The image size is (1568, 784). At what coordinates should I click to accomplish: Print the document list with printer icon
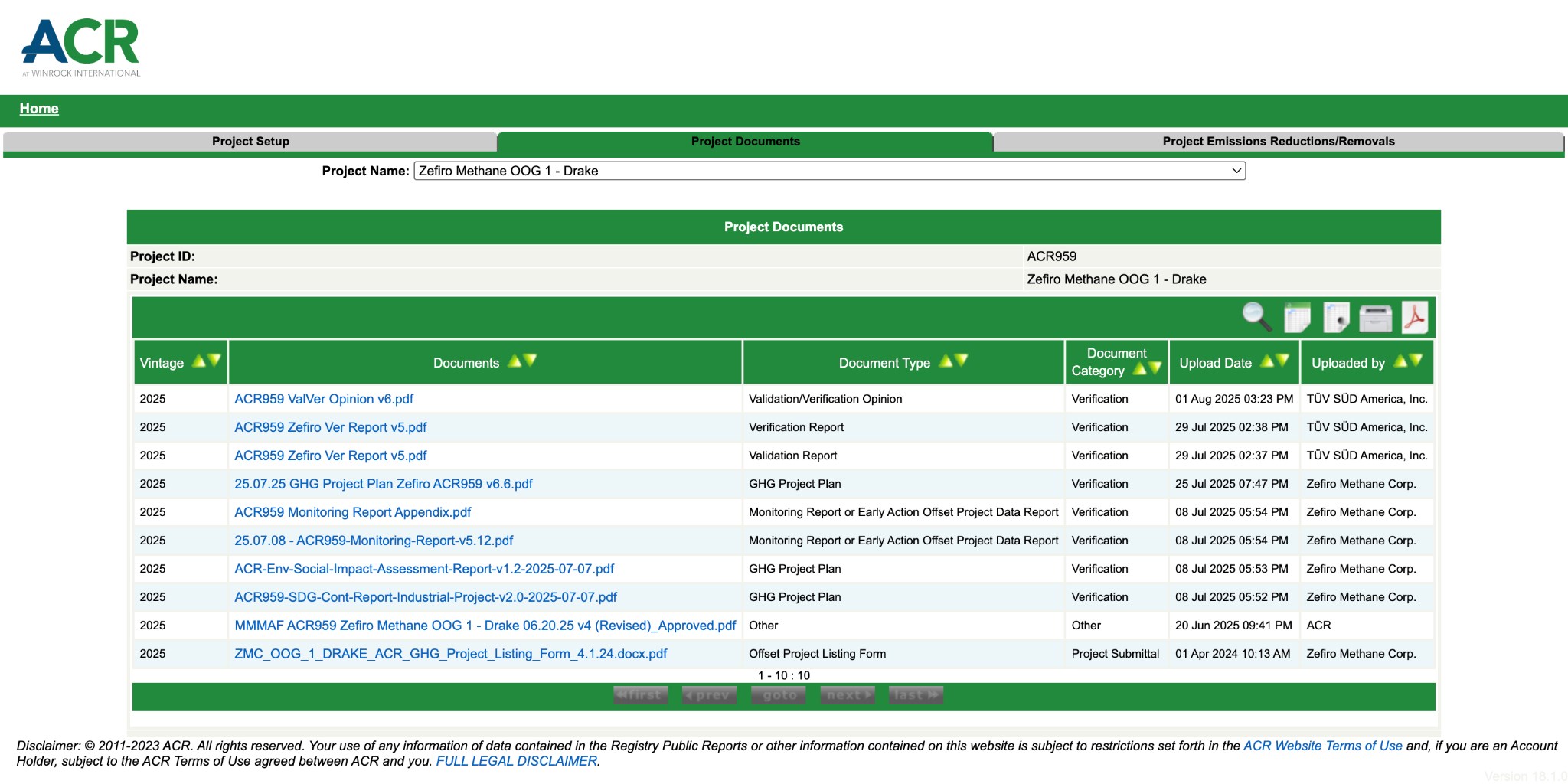click(x=1376, y=318)
